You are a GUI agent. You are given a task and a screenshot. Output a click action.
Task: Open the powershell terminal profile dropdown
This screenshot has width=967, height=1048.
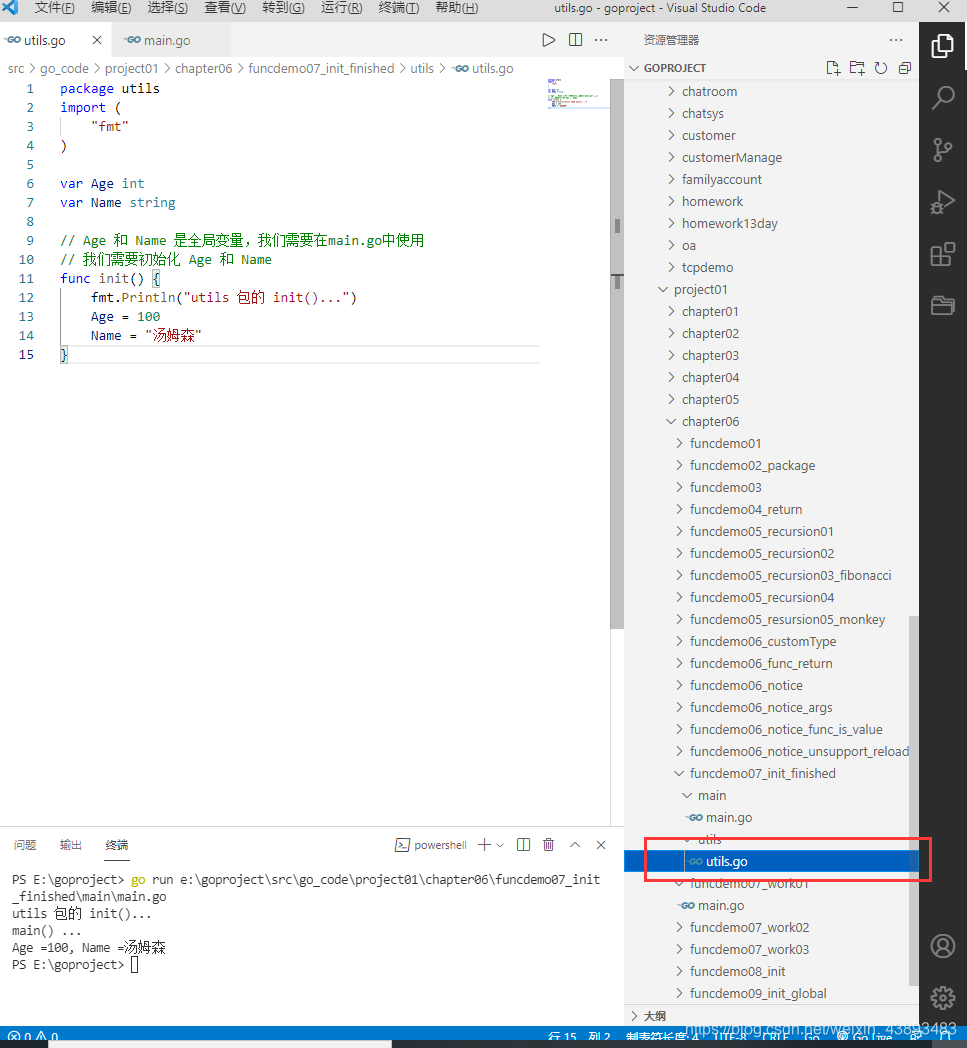coord(499,845)
